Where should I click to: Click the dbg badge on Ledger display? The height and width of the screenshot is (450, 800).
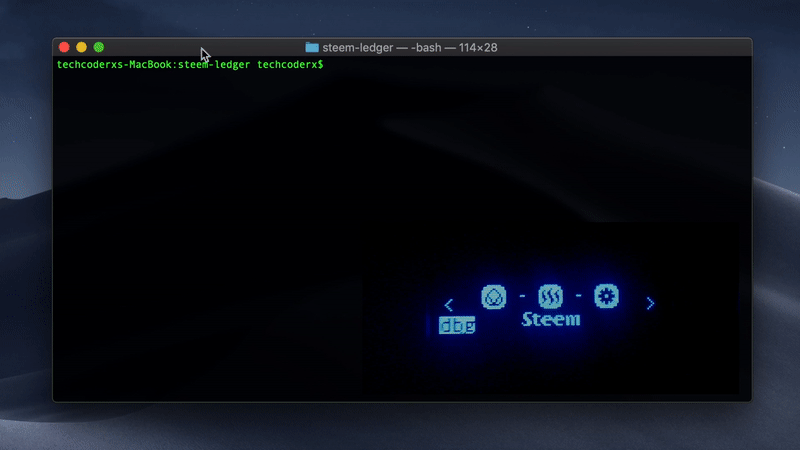pos(457,326)
